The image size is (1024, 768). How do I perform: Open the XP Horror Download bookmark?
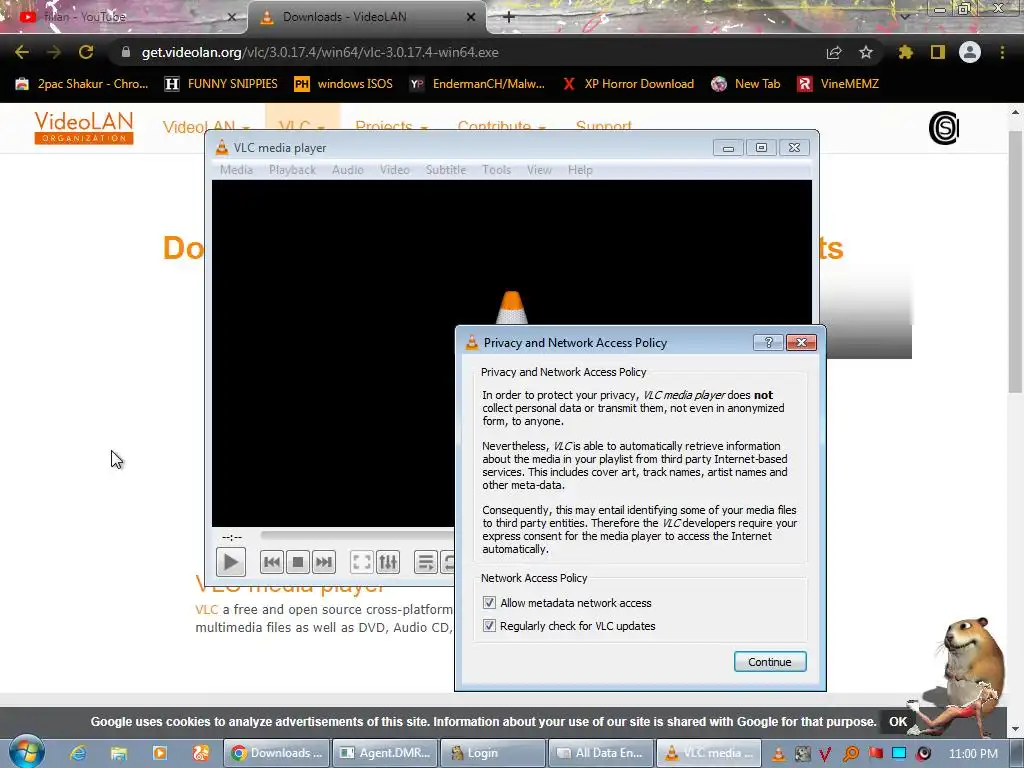pos(628,84)
